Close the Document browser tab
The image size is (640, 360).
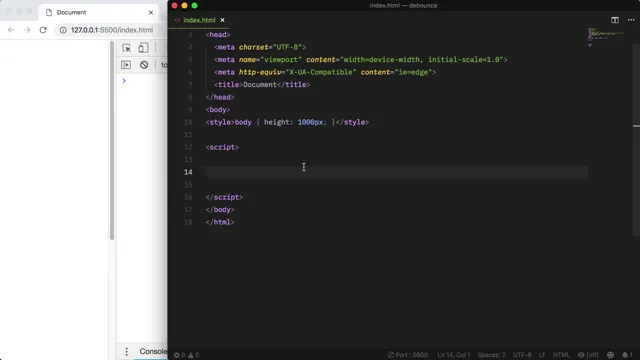coord(151,12)
